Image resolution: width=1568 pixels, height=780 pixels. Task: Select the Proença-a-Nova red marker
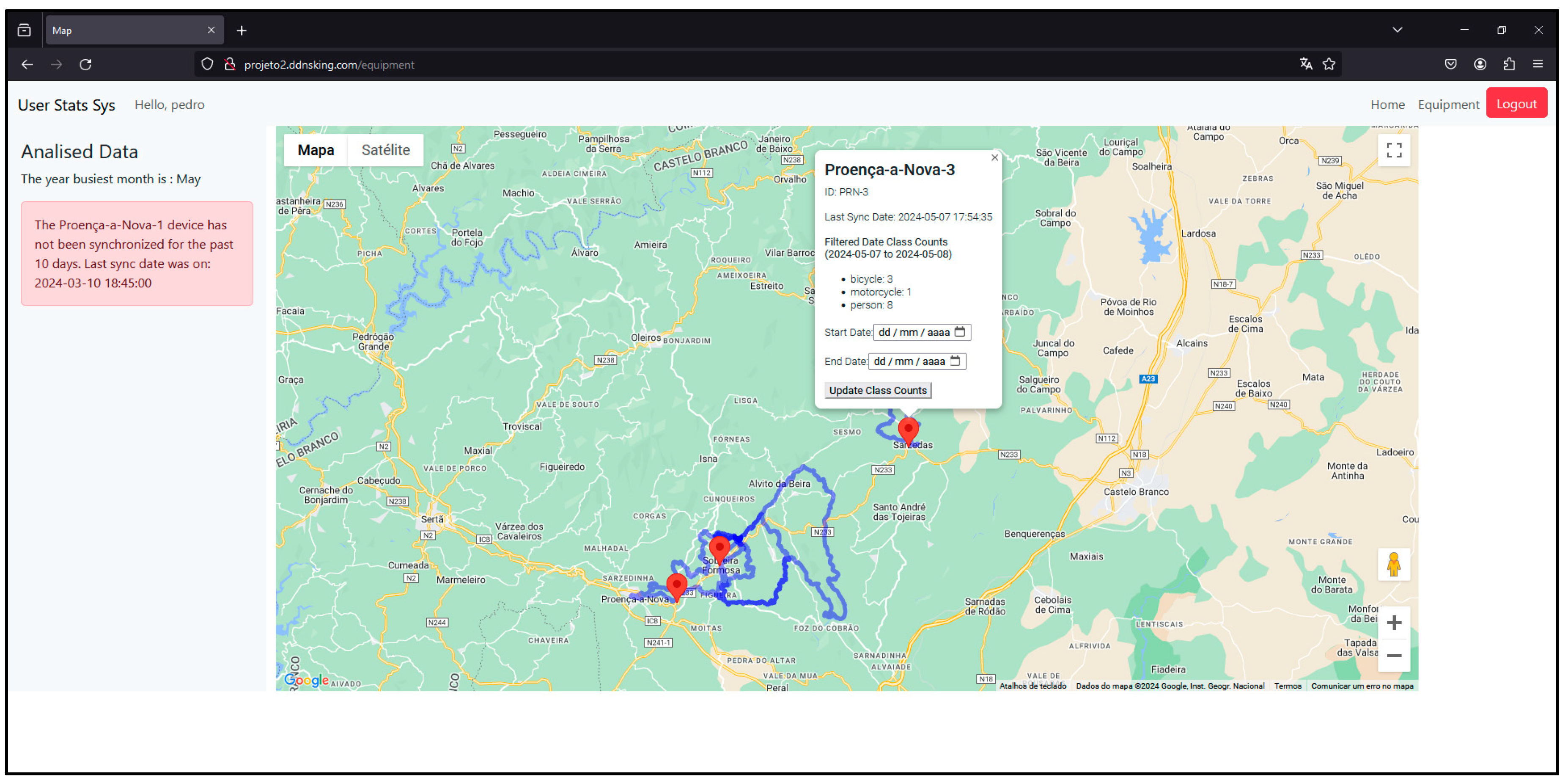[676, 585]
